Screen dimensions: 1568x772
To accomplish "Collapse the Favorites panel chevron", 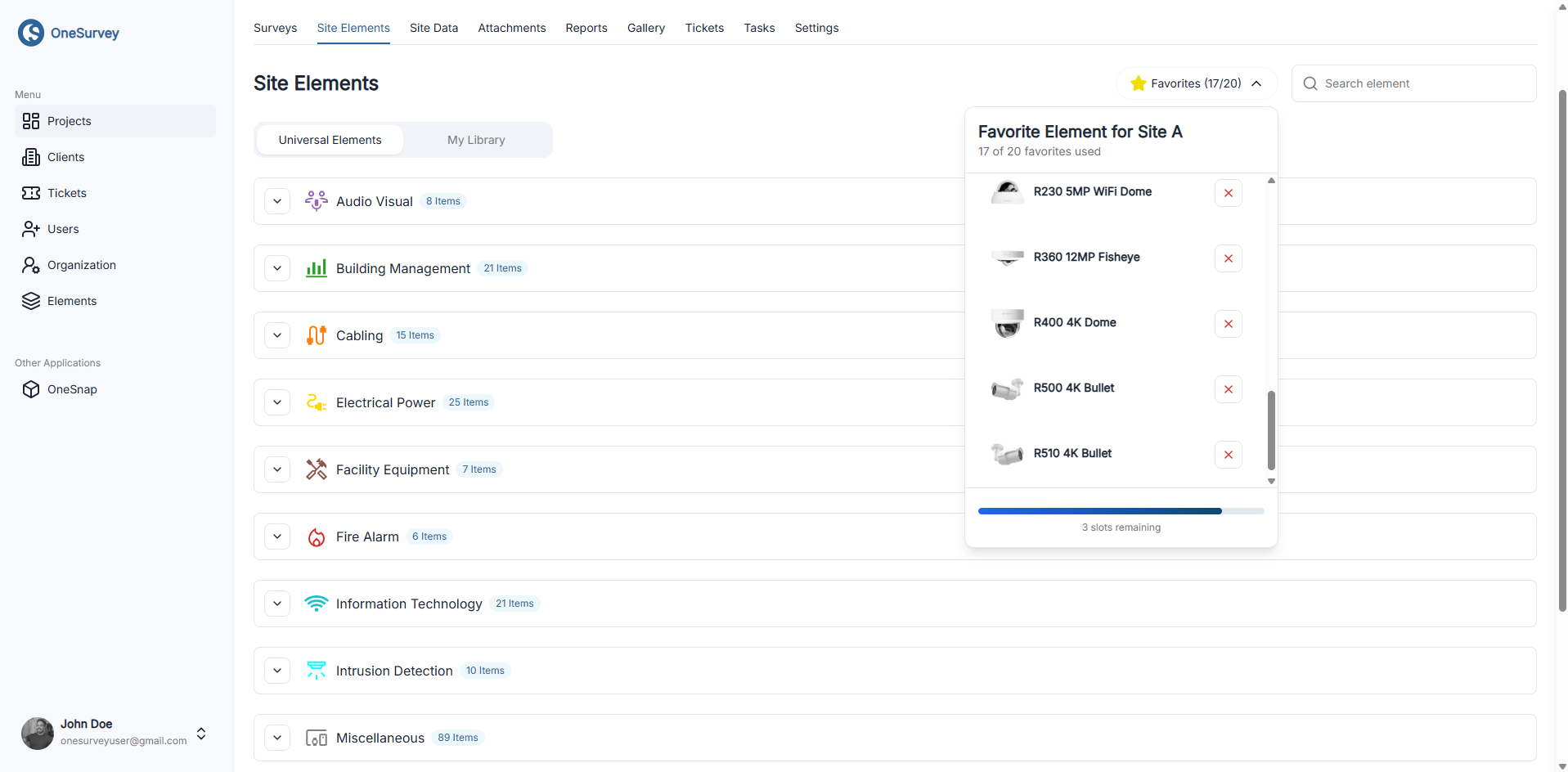I will coord(1256,83).
